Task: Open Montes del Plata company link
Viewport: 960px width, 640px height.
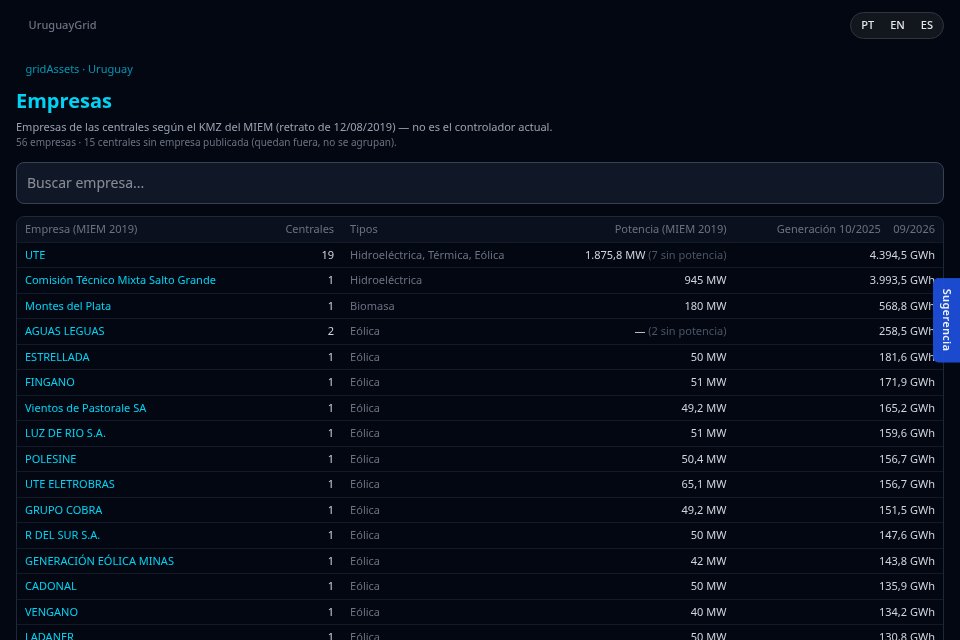Action: pos(68,306)
